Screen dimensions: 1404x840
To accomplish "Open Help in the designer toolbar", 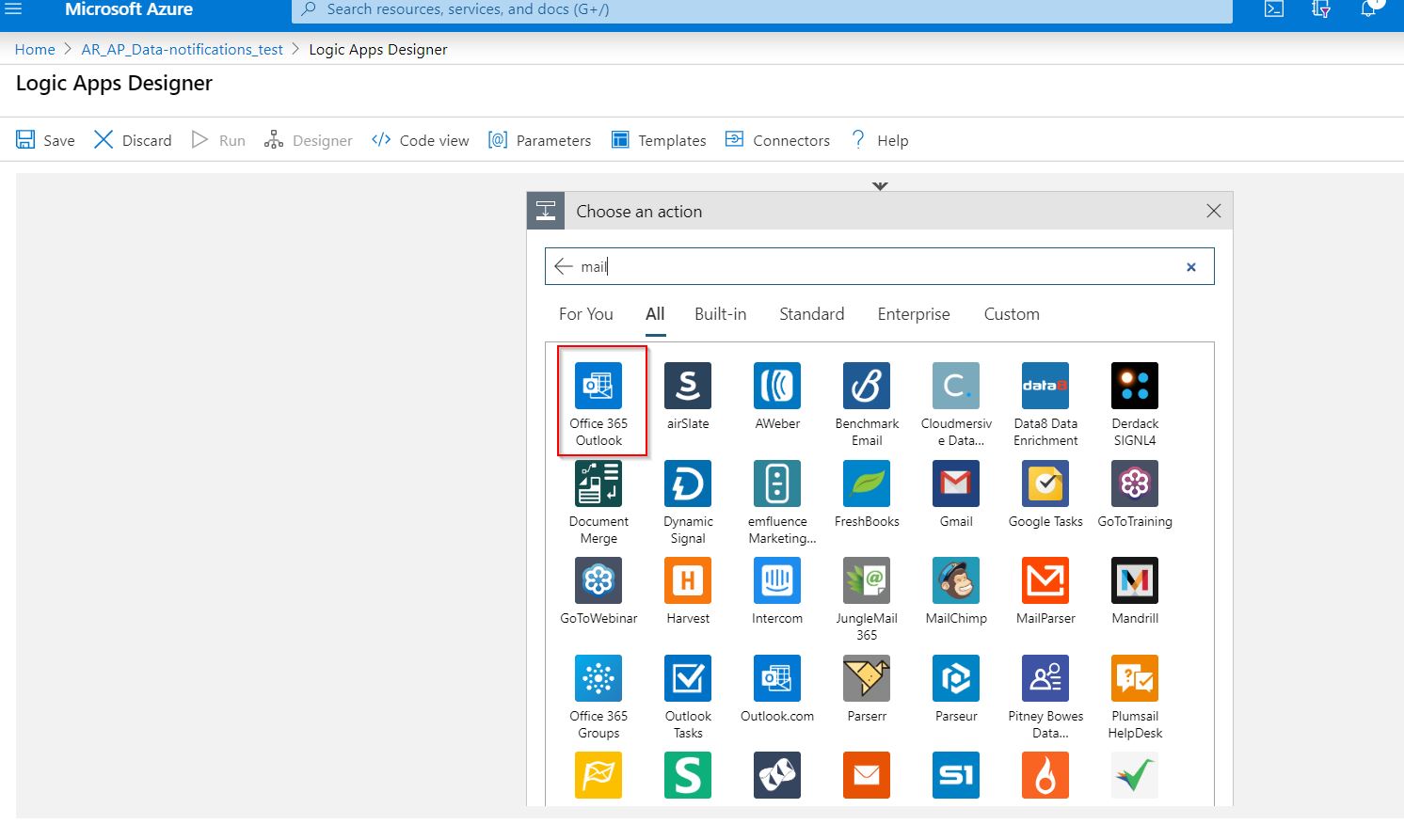I will tap(879, 140).
